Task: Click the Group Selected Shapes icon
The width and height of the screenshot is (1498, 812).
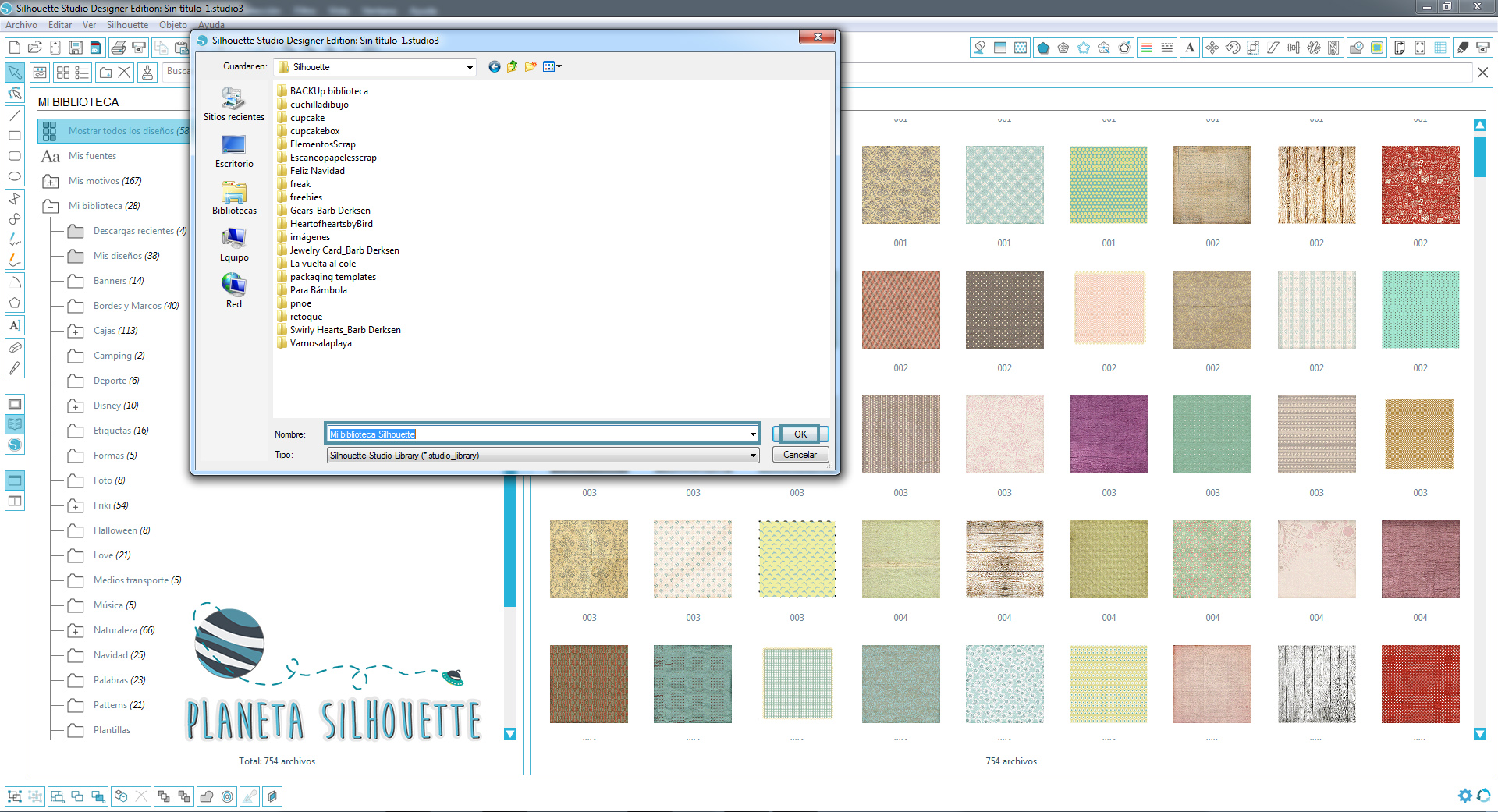Action: click(x=15, y=796)
